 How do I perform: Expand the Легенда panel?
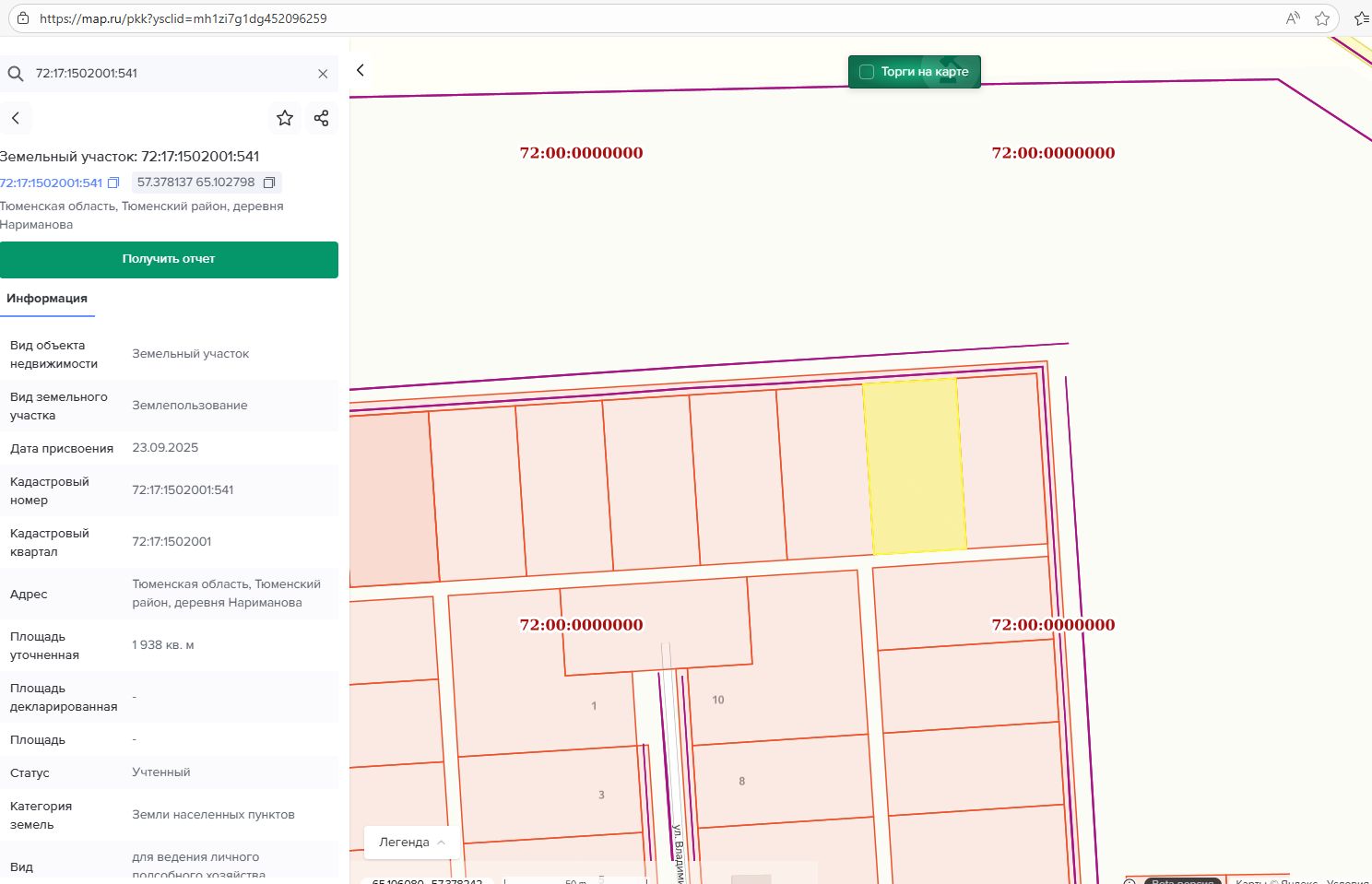(x=412, y=843)
